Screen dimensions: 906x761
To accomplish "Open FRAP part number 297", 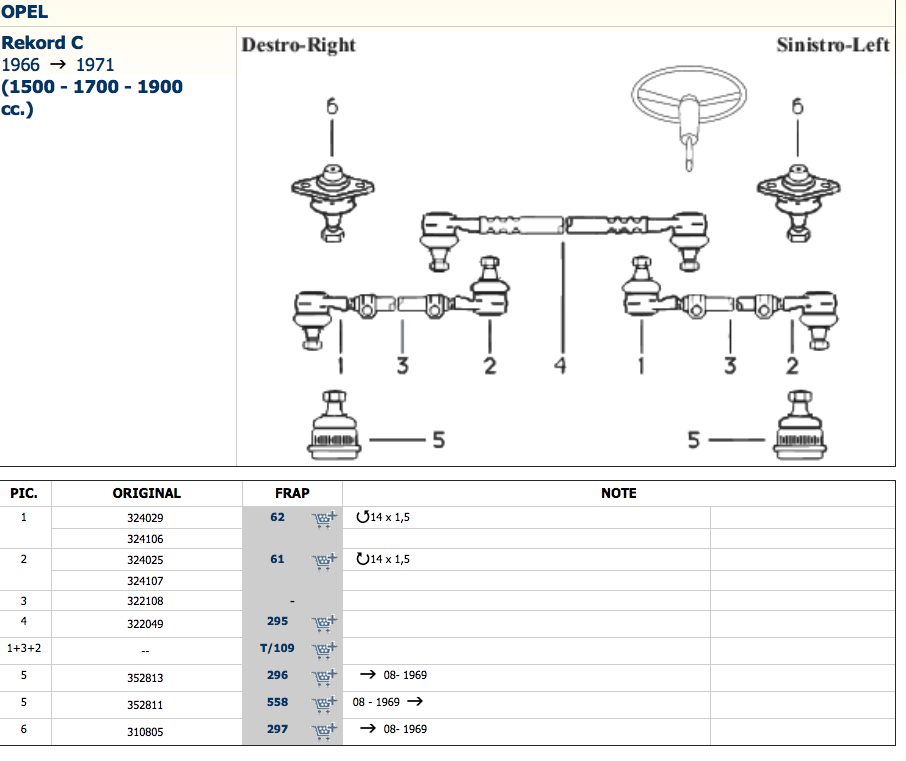I will point(277,729).
